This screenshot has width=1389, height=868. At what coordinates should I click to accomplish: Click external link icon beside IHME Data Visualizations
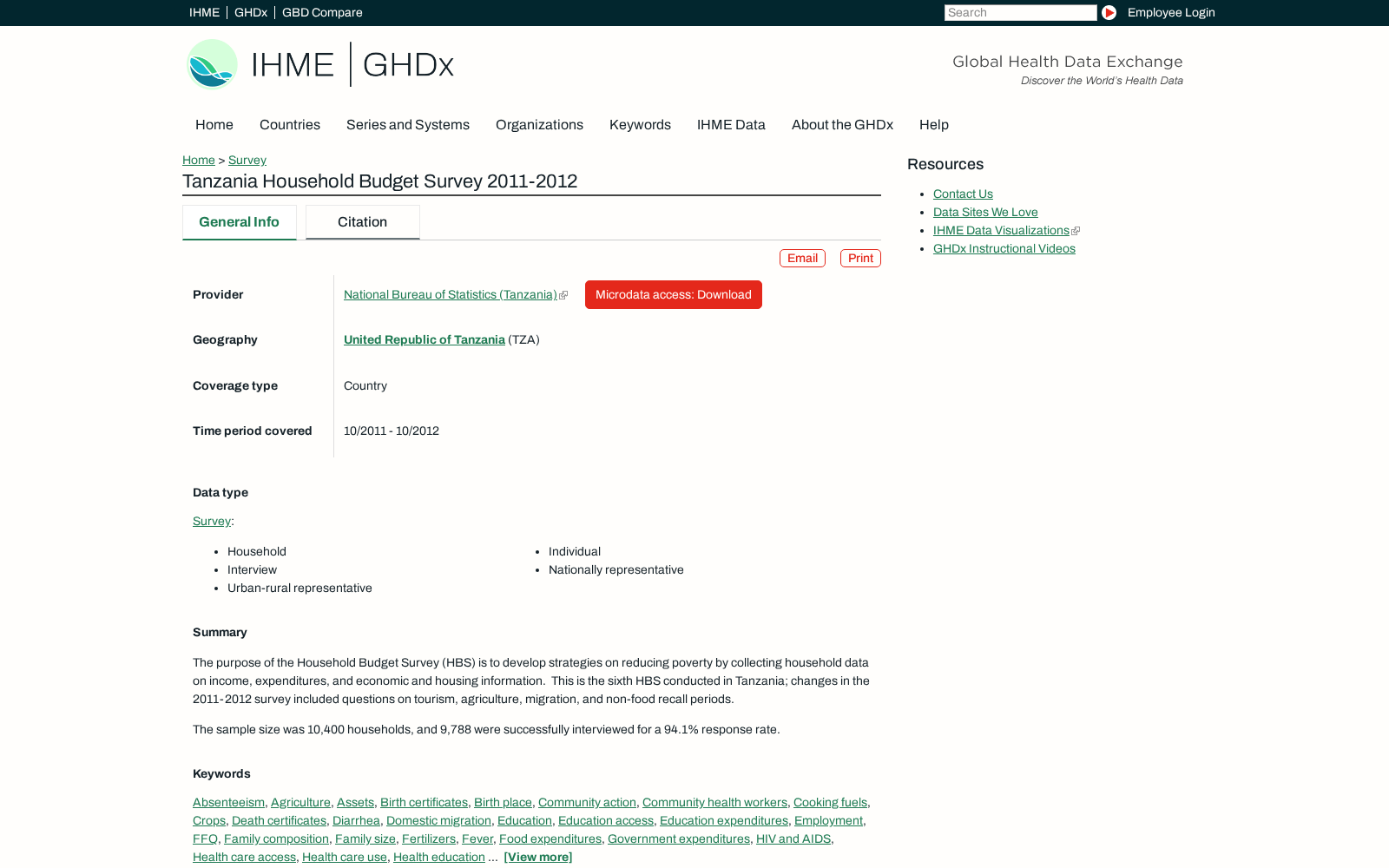tap(1076, 231)
